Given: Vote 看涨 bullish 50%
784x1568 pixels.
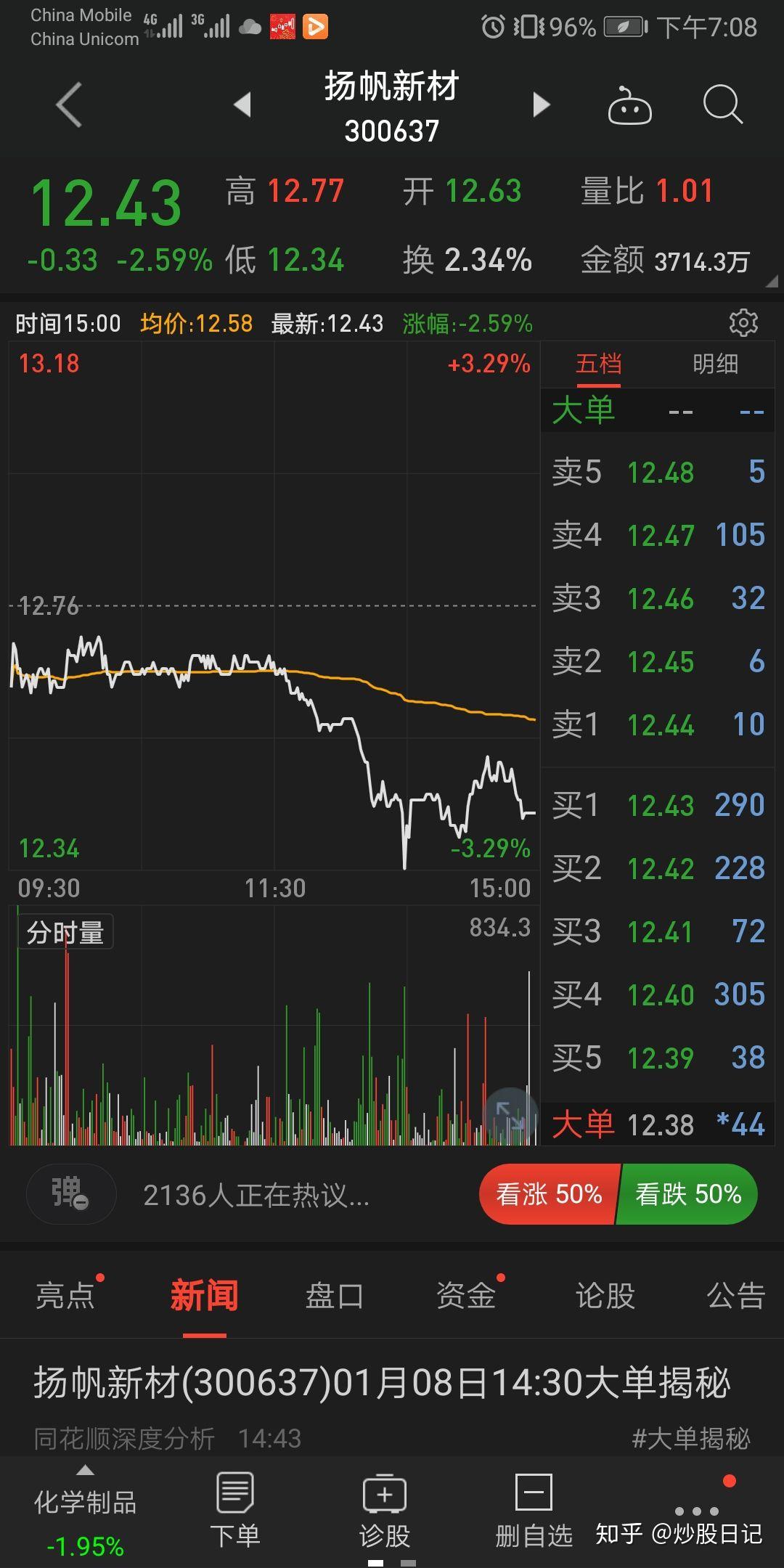Looking at the screenshot, I should coord(549,1194).
